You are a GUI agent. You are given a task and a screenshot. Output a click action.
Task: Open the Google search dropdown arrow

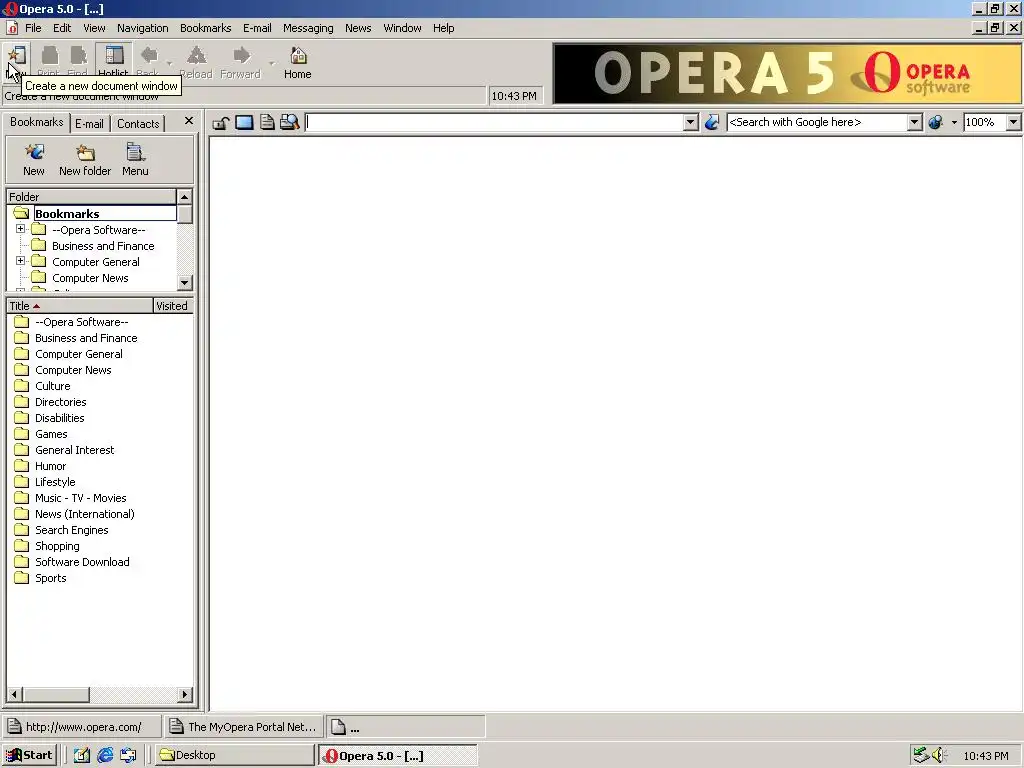914,122
